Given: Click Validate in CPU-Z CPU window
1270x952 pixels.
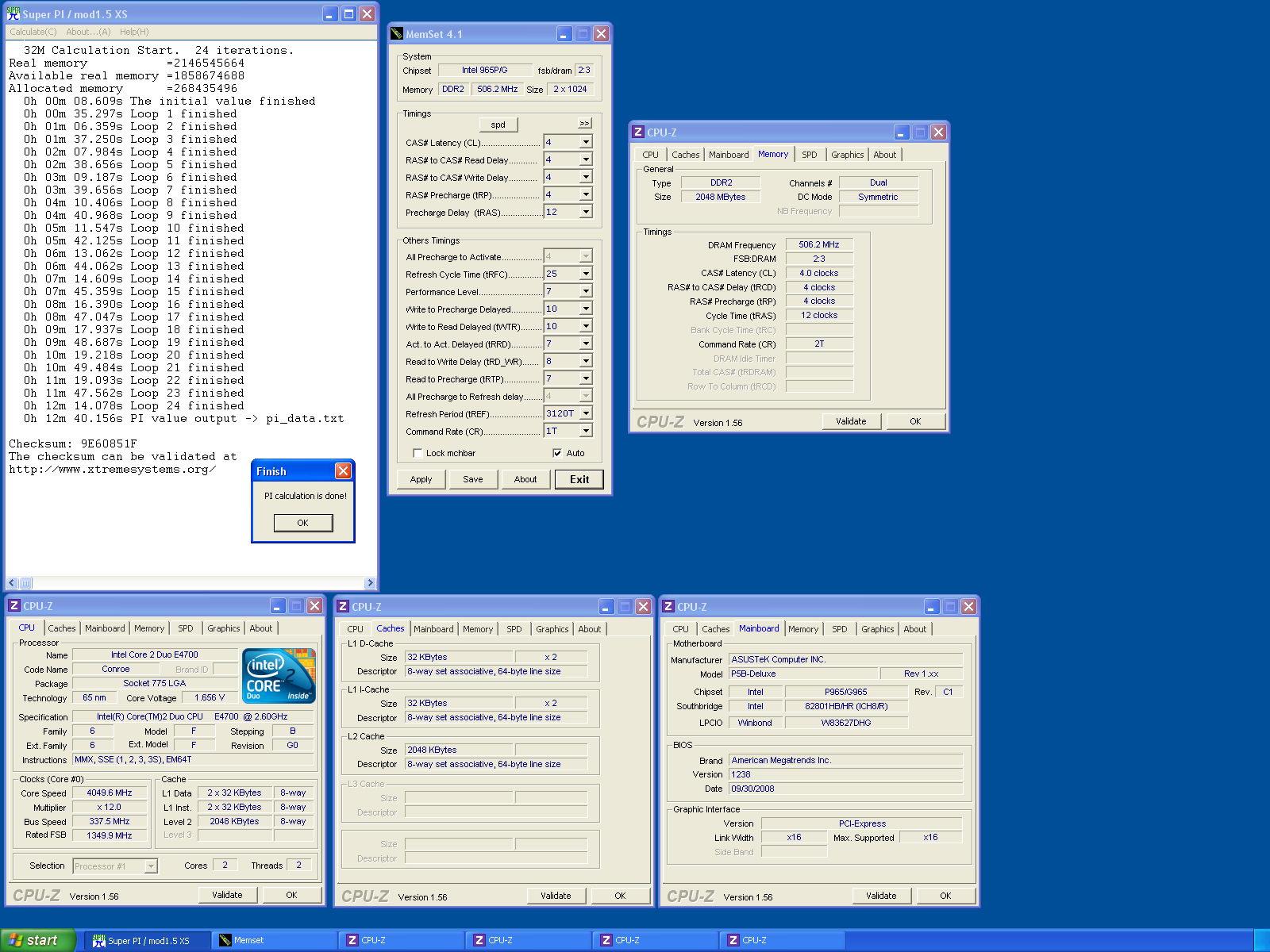Looking at the screenshot, I should coord(227,895).
